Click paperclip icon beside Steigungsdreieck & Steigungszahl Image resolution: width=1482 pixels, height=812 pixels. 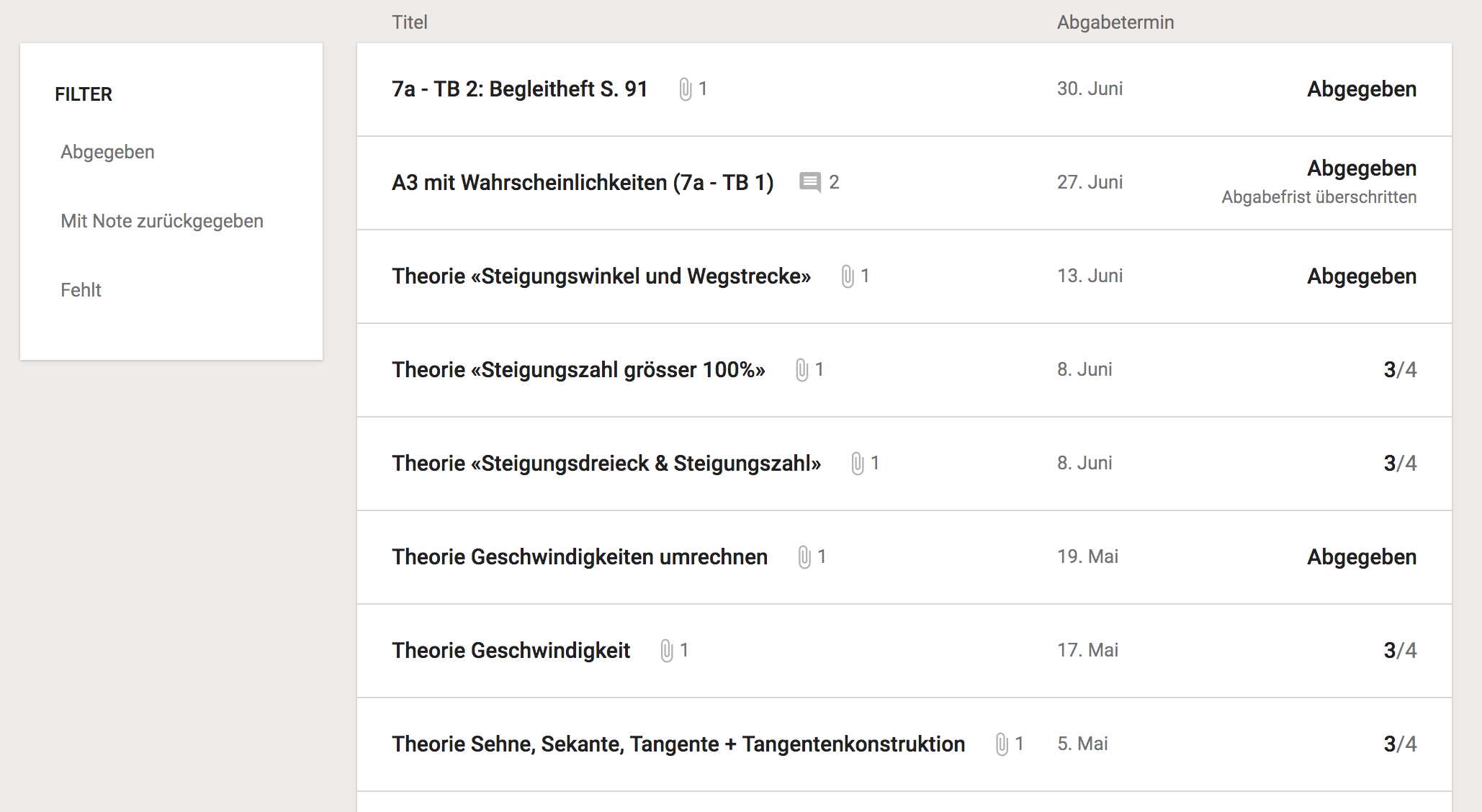(x=857, y=463)
